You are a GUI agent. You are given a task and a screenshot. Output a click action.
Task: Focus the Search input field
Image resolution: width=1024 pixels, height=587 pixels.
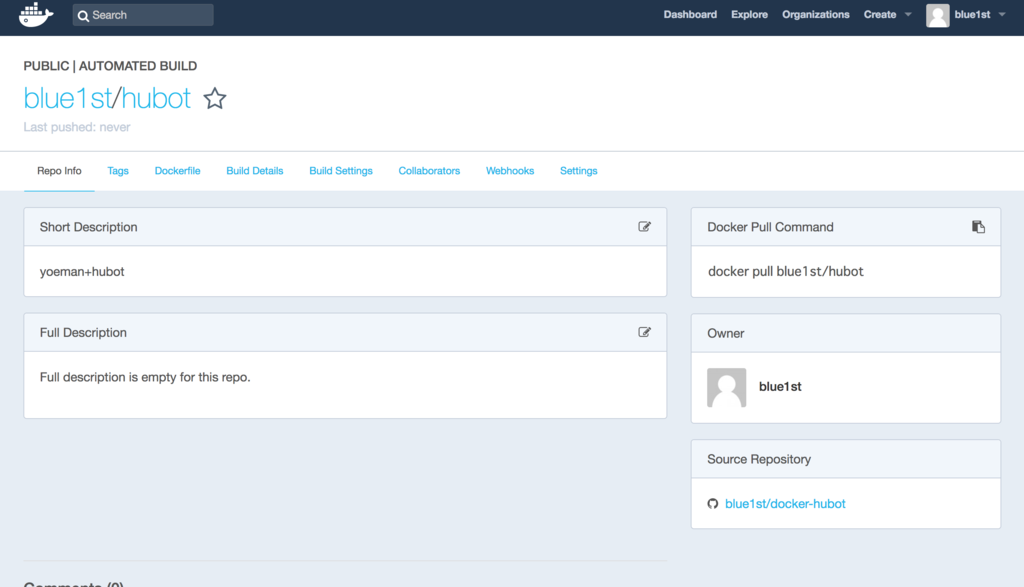(143, 15)
